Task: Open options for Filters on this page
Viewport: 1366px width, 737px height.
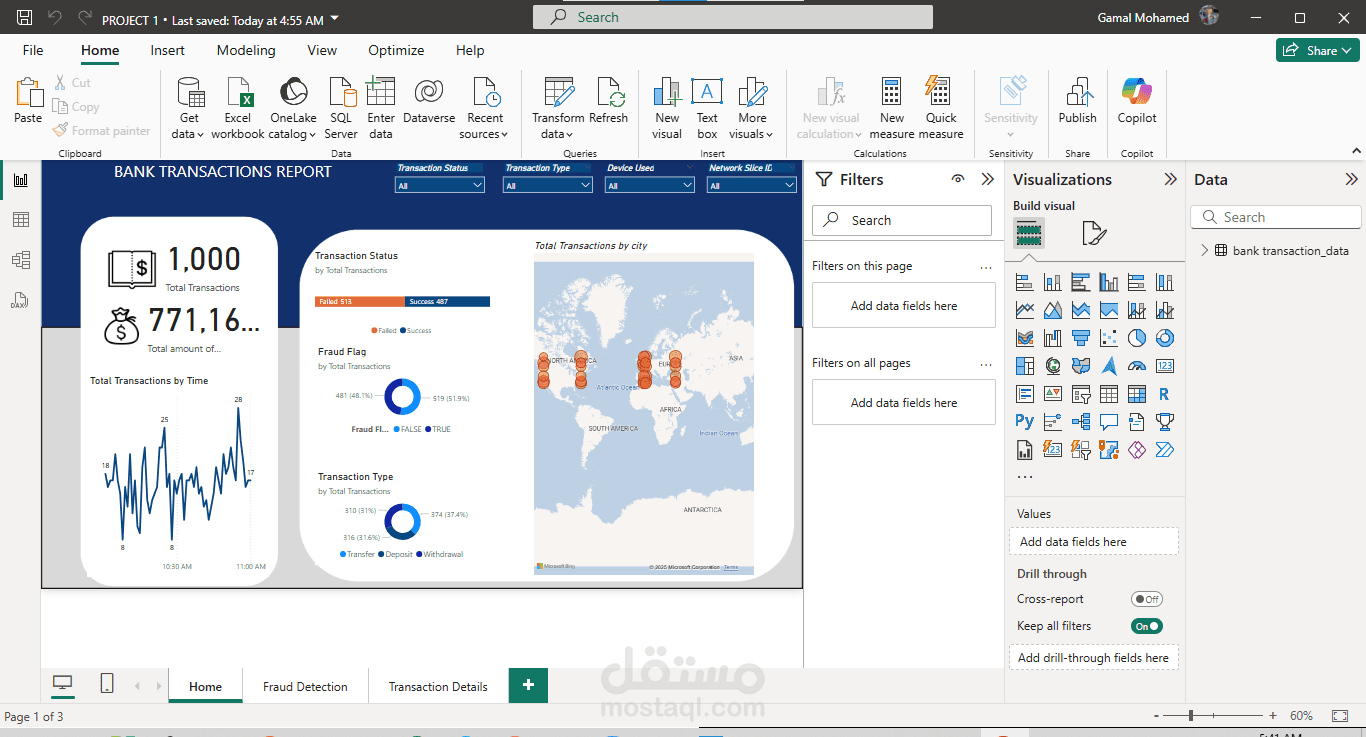Action: 986,267
